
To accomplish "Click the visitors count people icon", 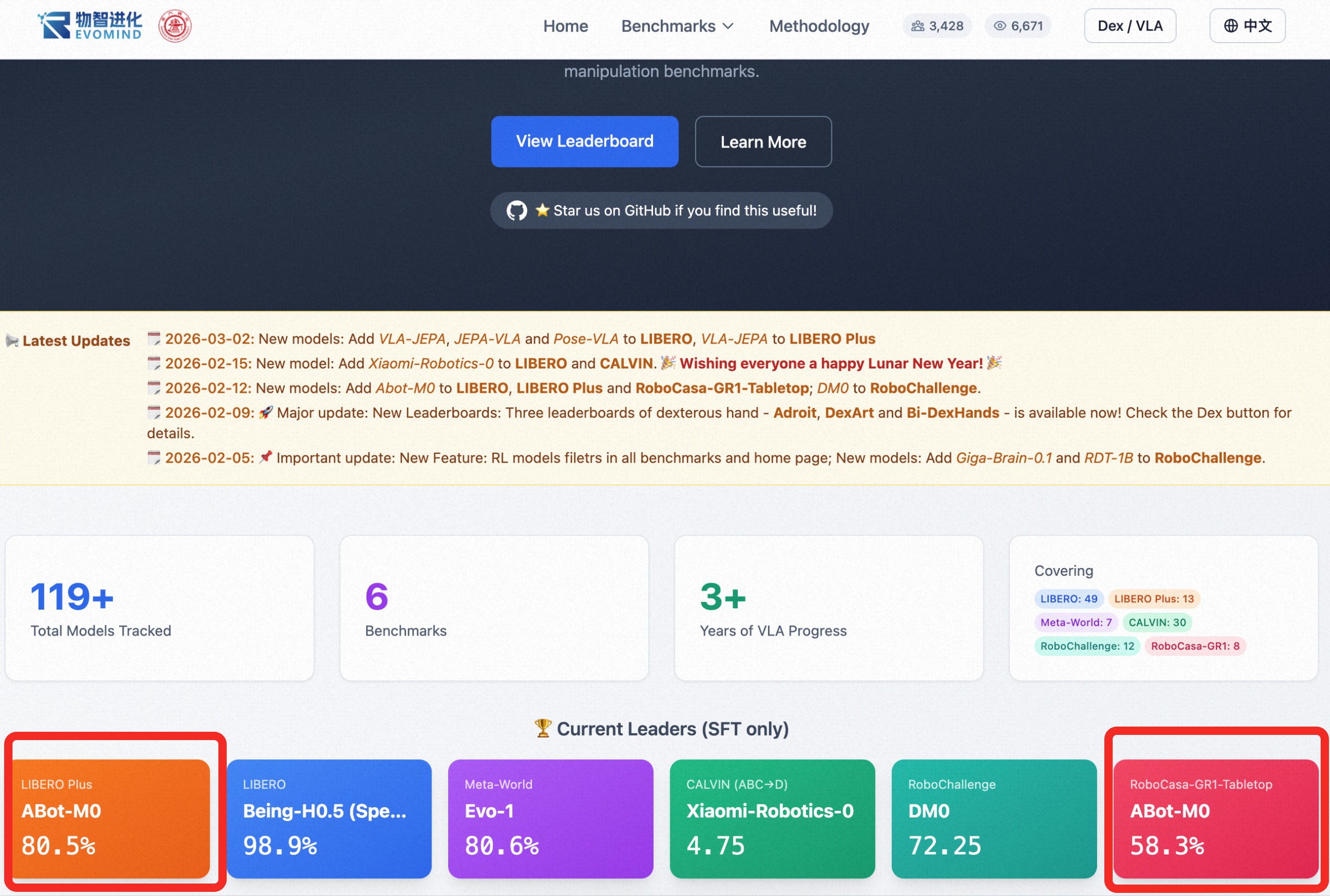I will (917, 25).
